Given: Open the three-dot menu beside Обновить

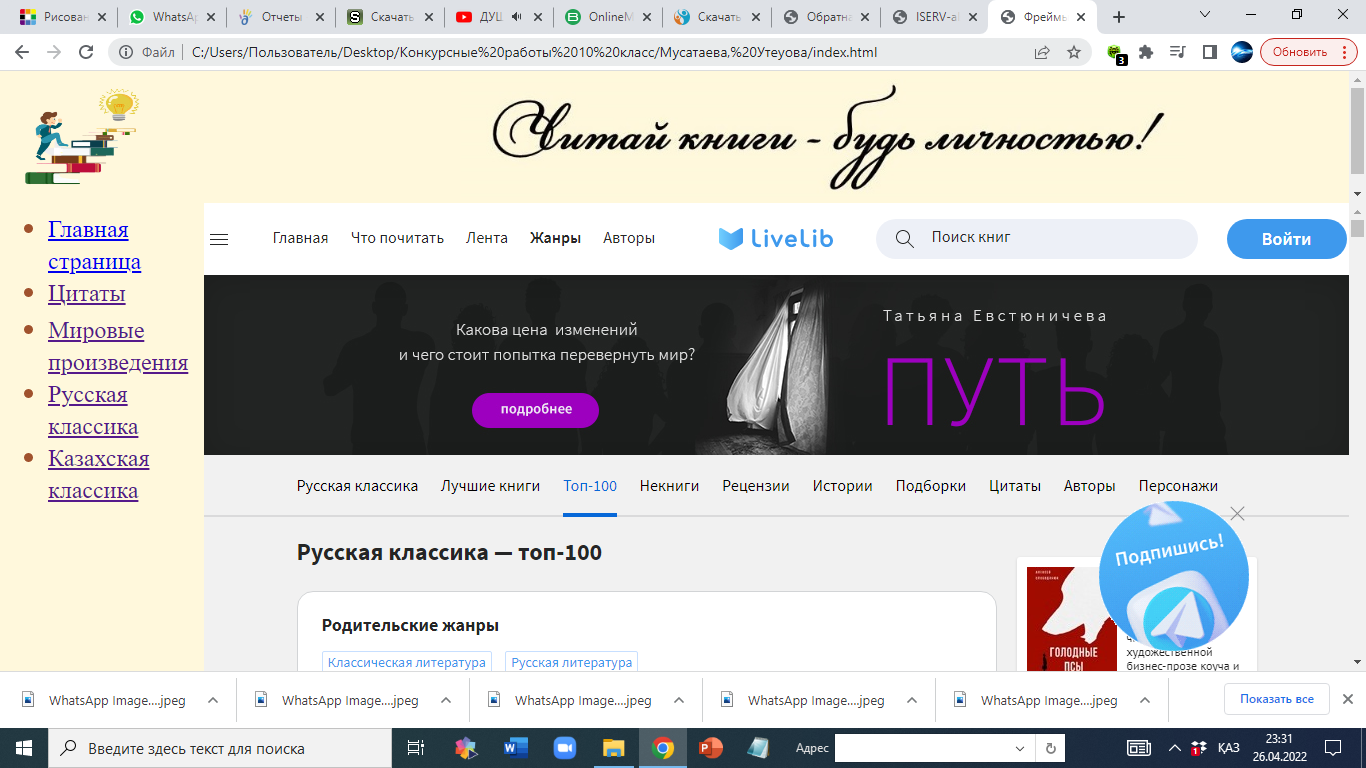Looking at the screenshot, I should pyautogui.click(x=1346, y=52).
